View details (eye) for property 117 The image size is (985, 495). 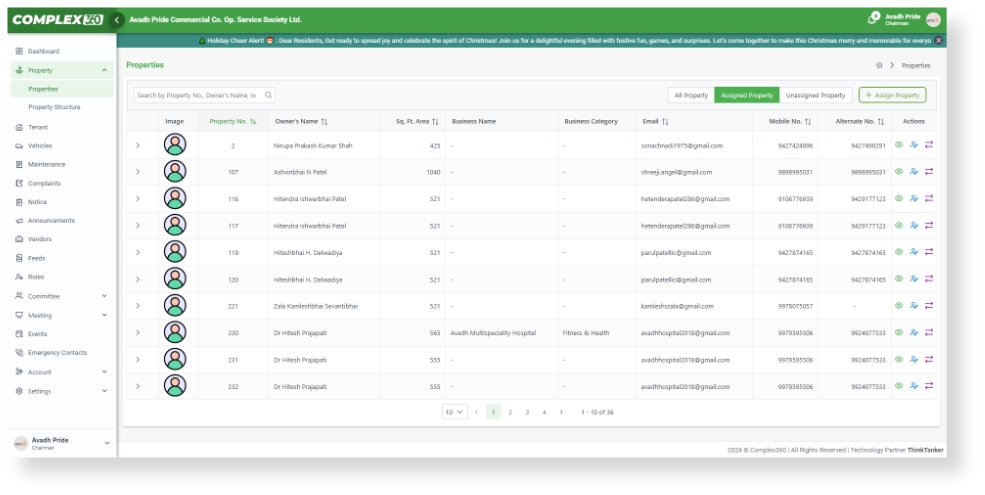pos(899,226)
